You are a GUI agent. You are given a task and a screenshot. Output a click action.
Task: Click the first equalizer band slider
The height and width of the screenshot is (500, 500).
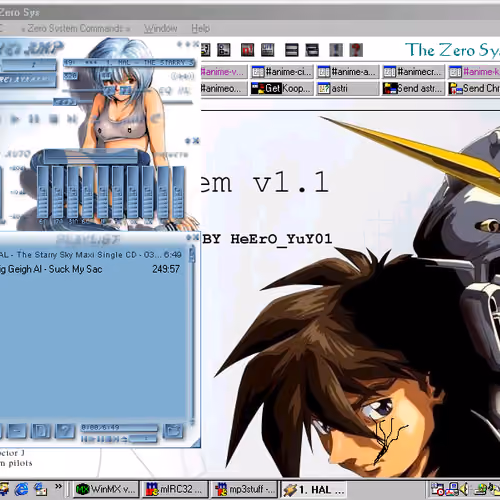[43, 192]
